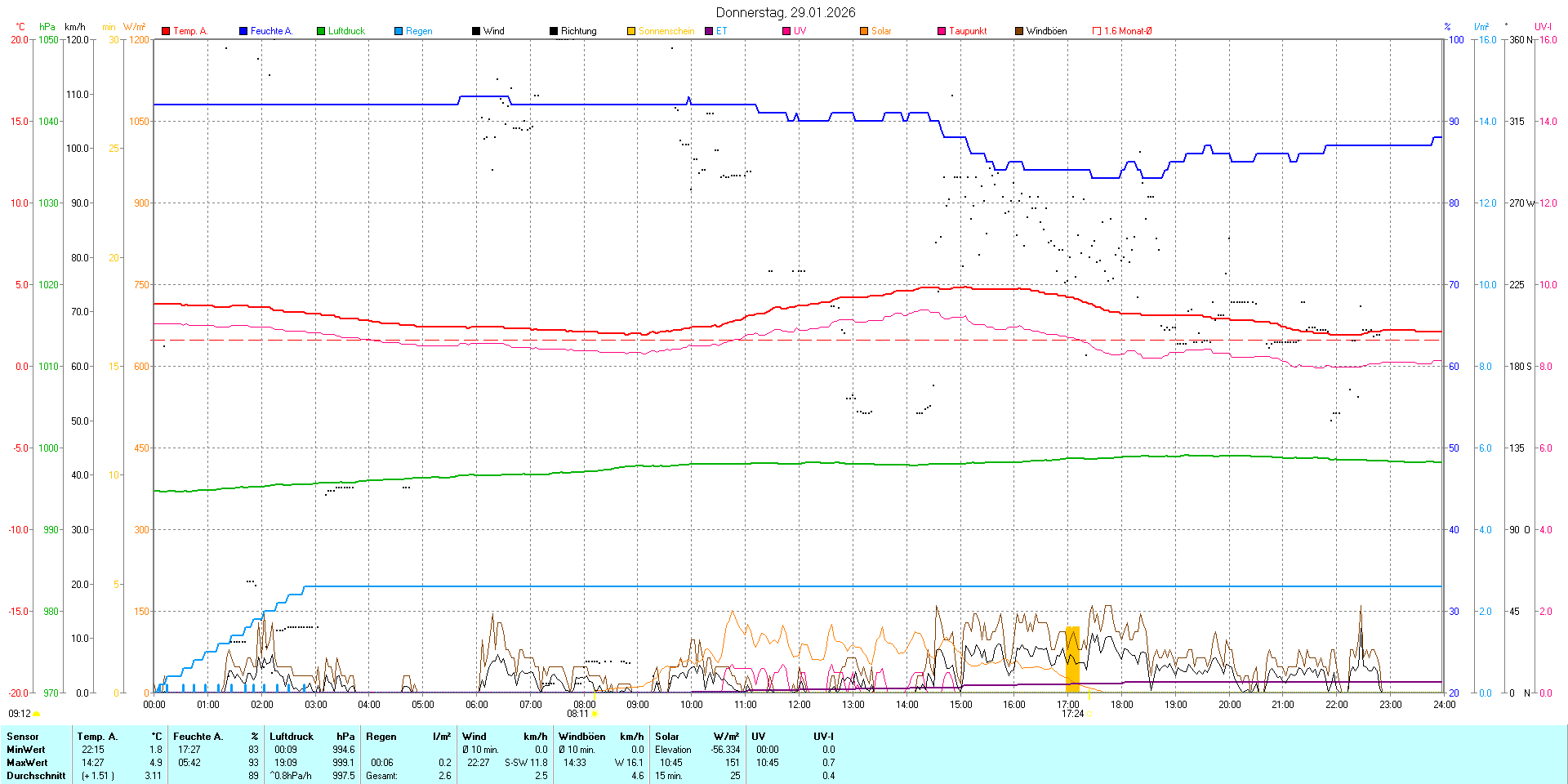Click the blue Feuchte A. legend square
Screen dimensions: 1568x784
click(x=243, y=31)
